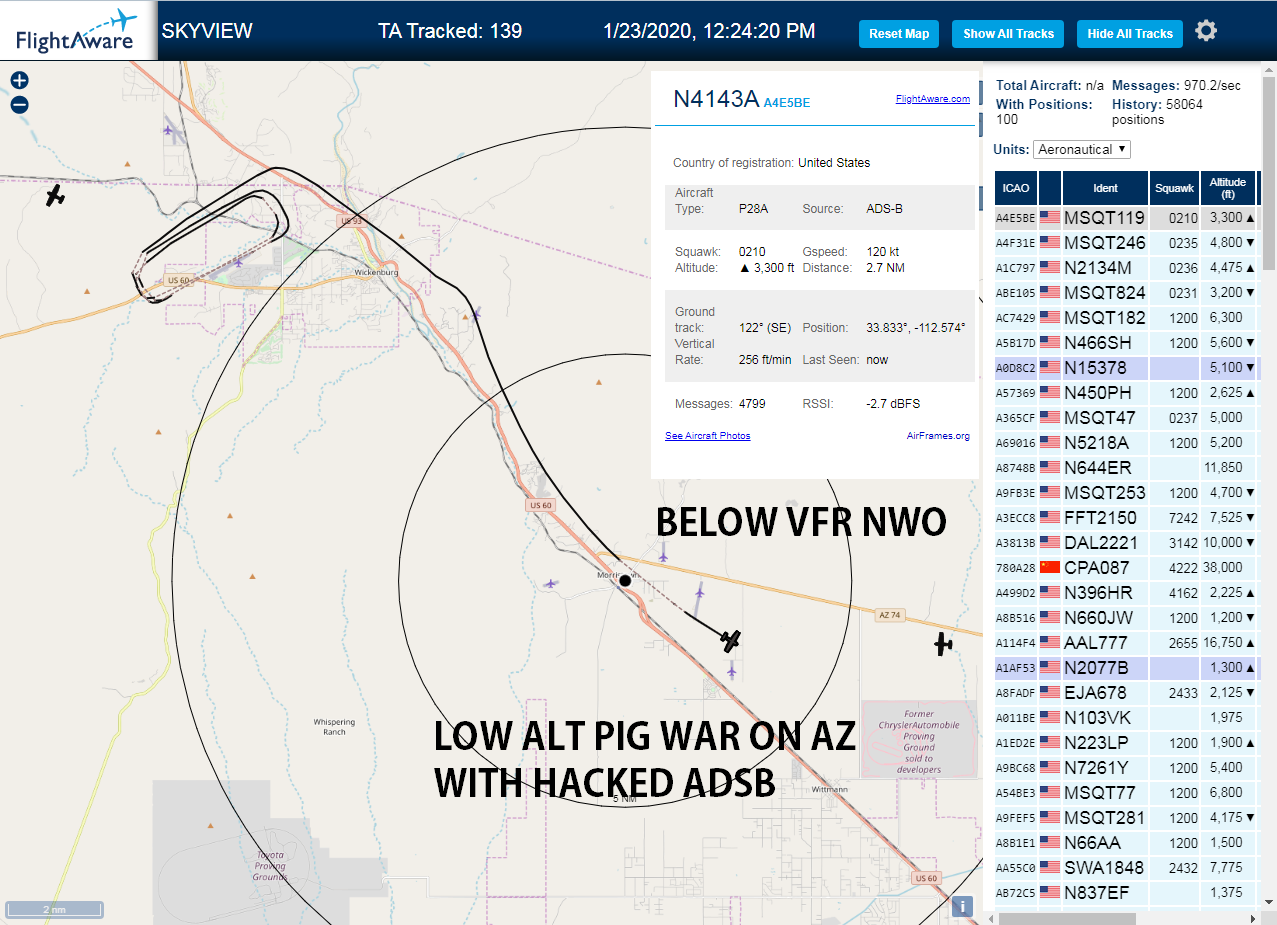
Task: Select the N2077B row
Action: 1126,667
